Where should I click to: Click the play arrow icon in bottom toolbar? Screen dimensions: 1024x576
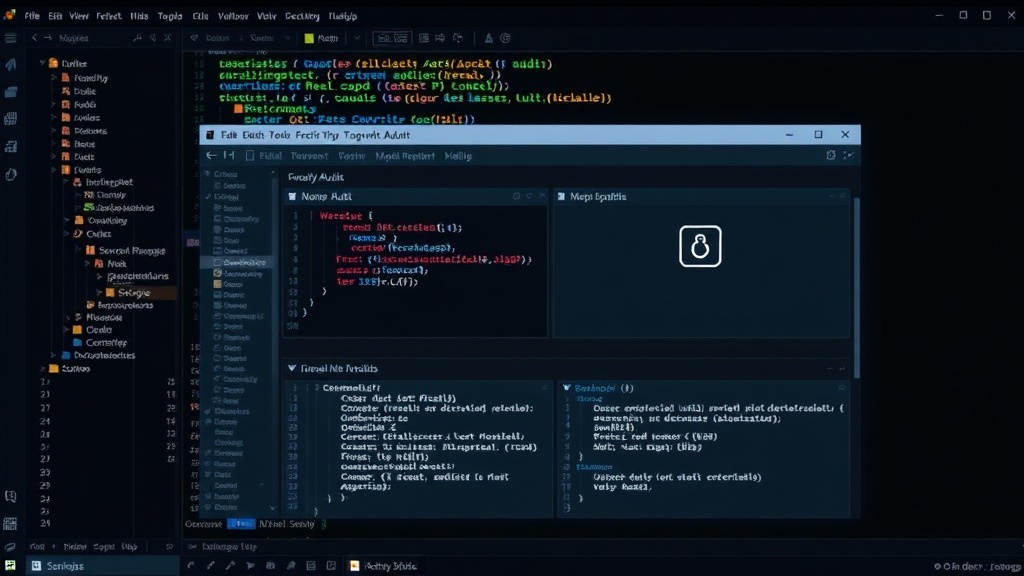(250, 566)
